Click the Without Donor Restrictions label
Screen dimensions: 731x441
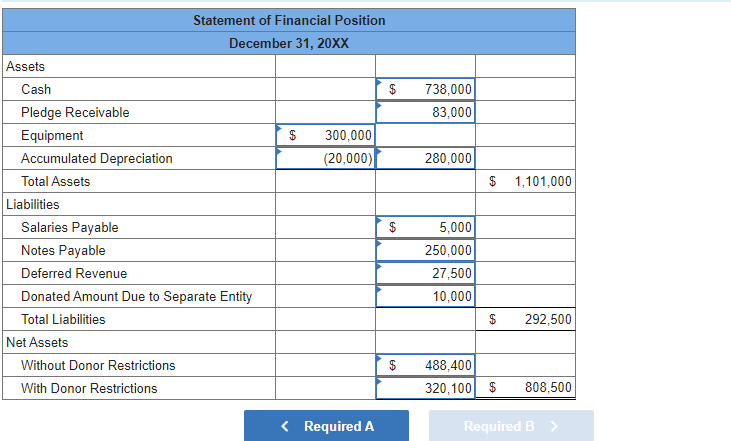click(x=98, y=365)
